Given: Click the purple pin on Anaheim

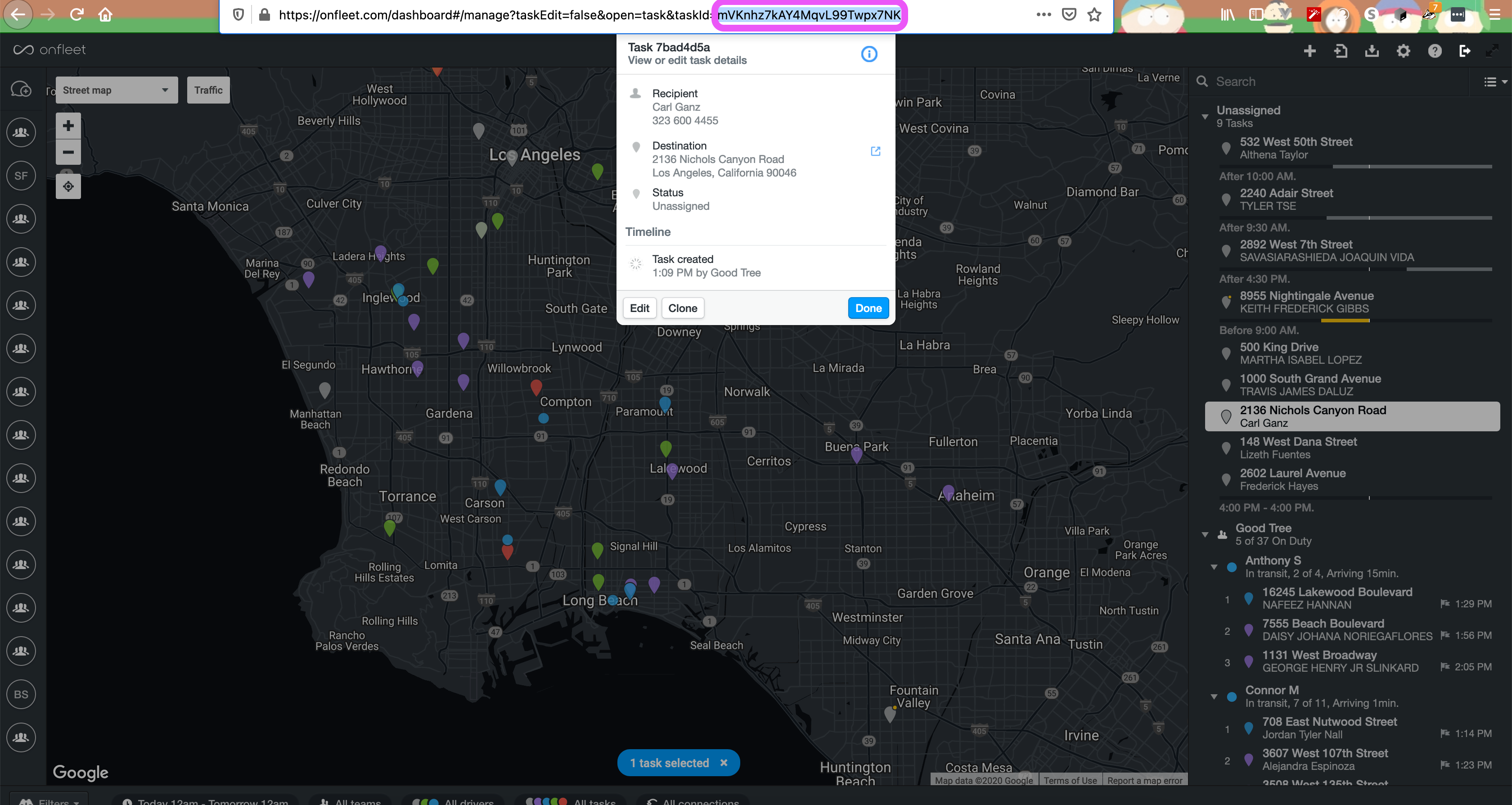Looking at the screenshot, I should [x=949, y=493].
